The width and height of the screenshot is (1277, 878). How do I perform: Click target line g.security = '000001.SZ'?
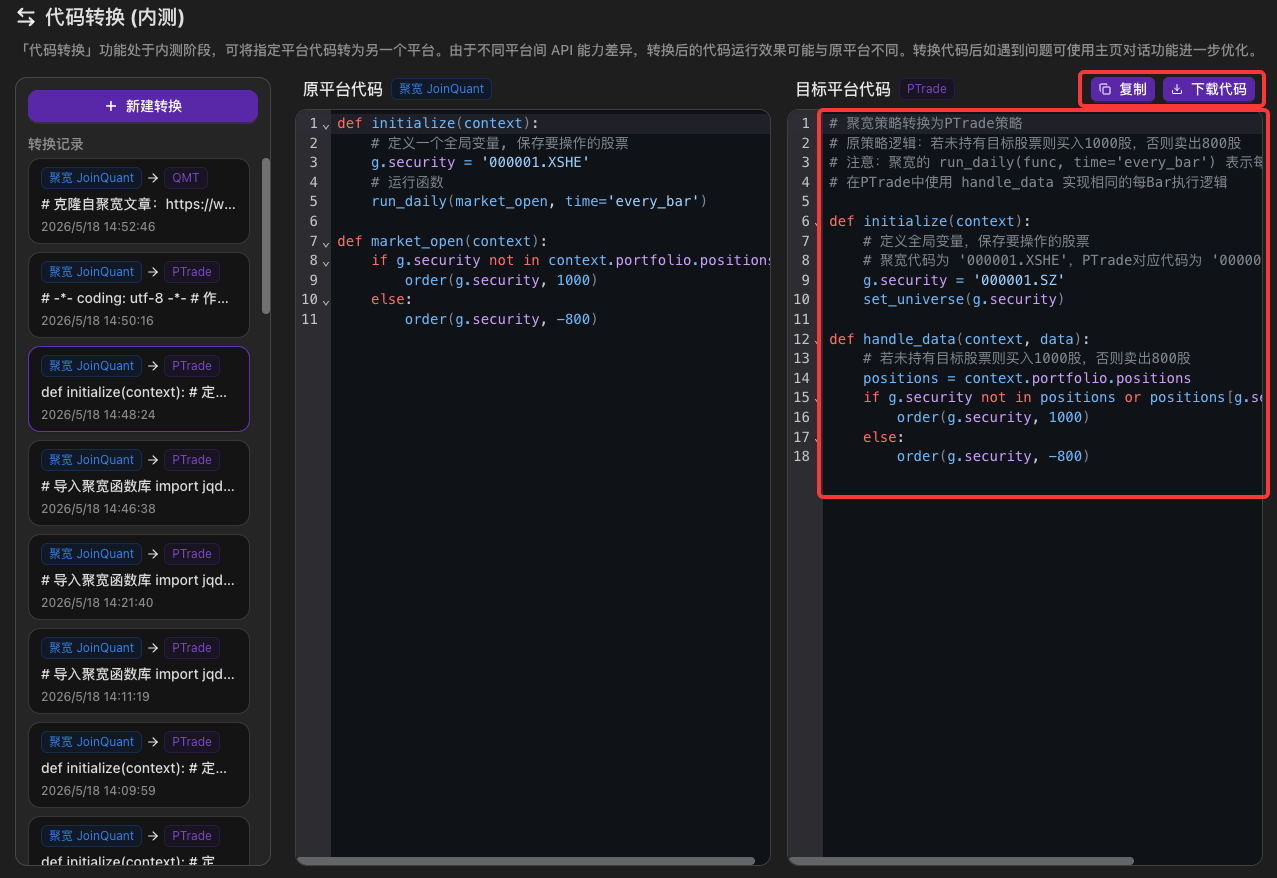coord(964,280)
